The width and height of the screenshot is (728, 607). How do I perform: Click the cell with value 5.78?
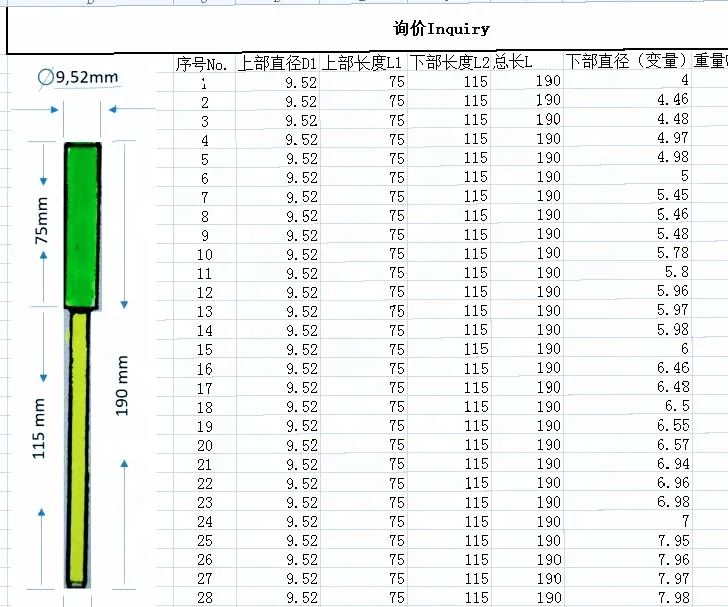[x=627, y=253]
